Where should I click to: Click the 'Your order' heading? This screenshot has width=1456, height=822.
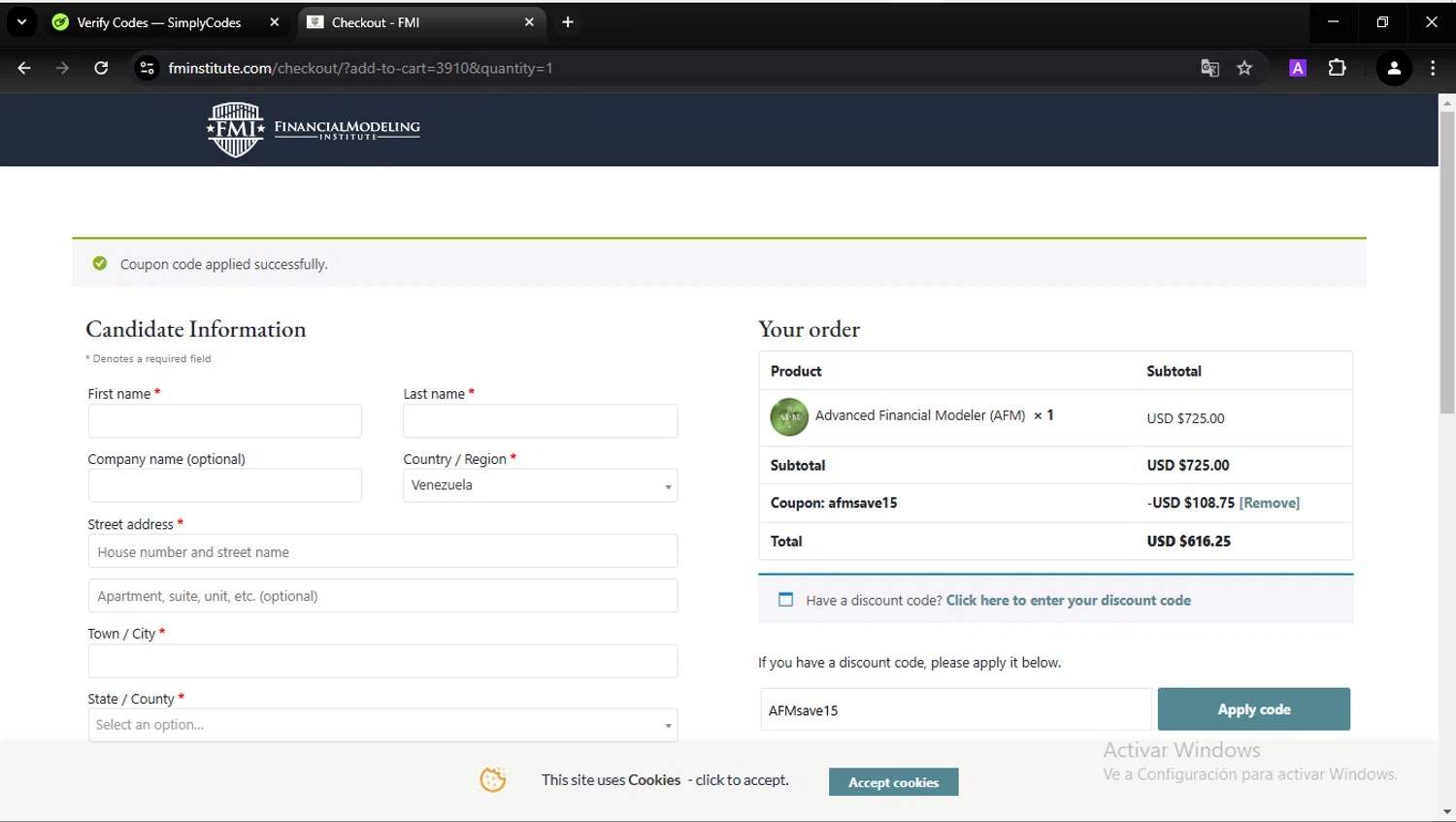point(810,329)
